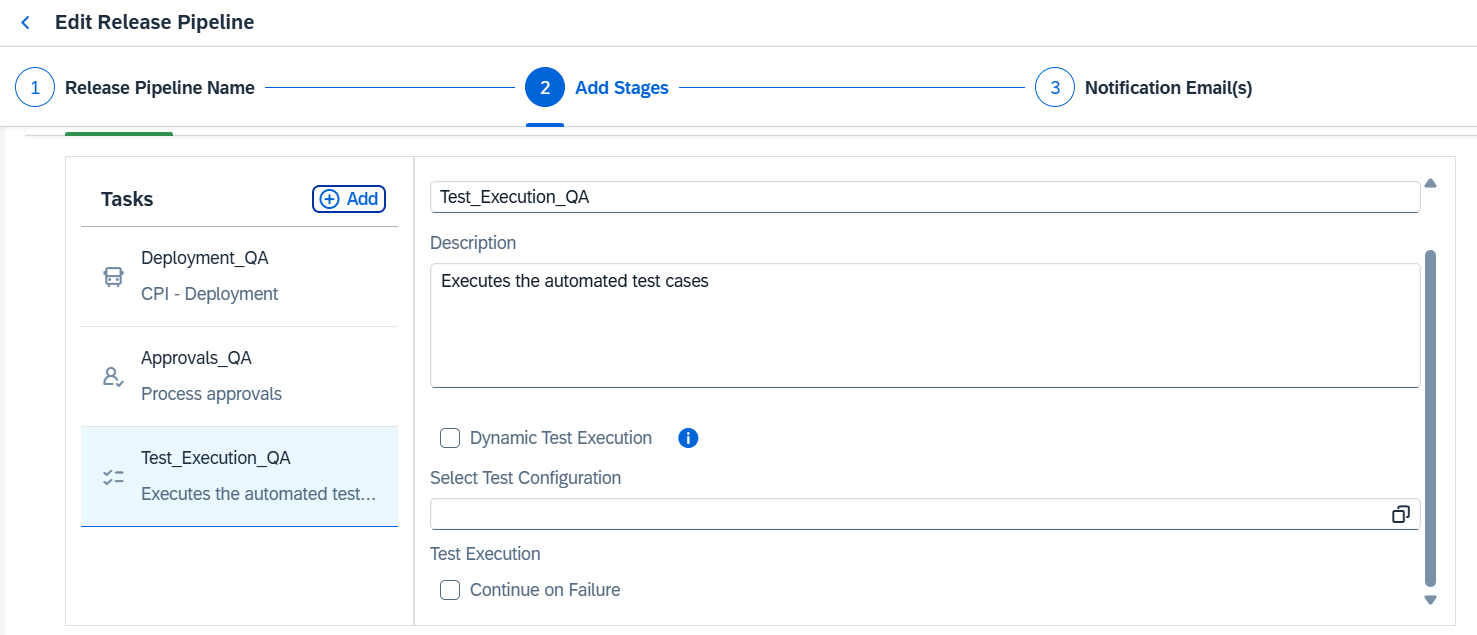Select the Add Stages step
This screenshot has width=1477, height=635.
(x=621, y=88)
